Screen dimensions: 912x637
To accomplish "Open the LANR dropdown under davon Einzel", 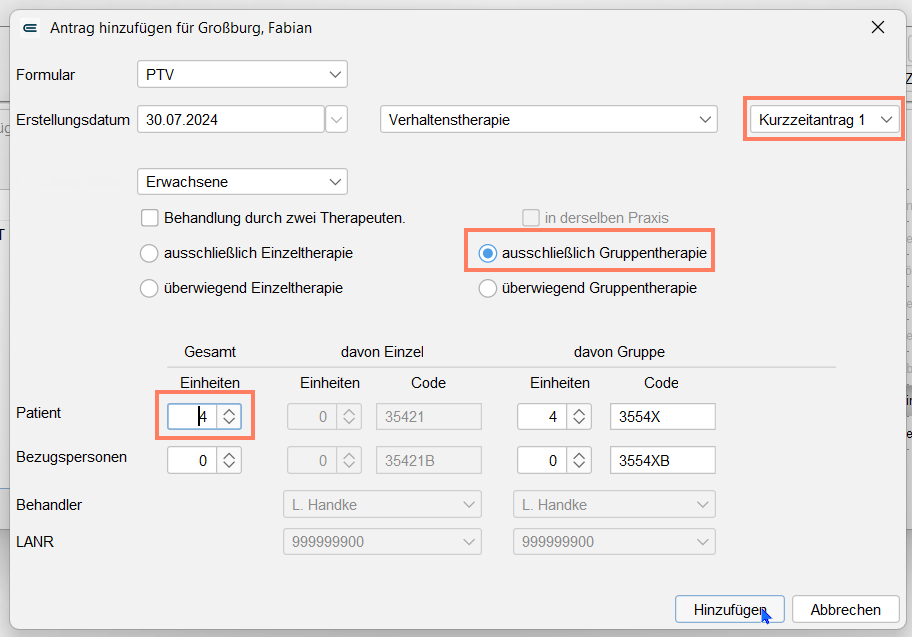I will pyautogui.click(x=382, y=542).
